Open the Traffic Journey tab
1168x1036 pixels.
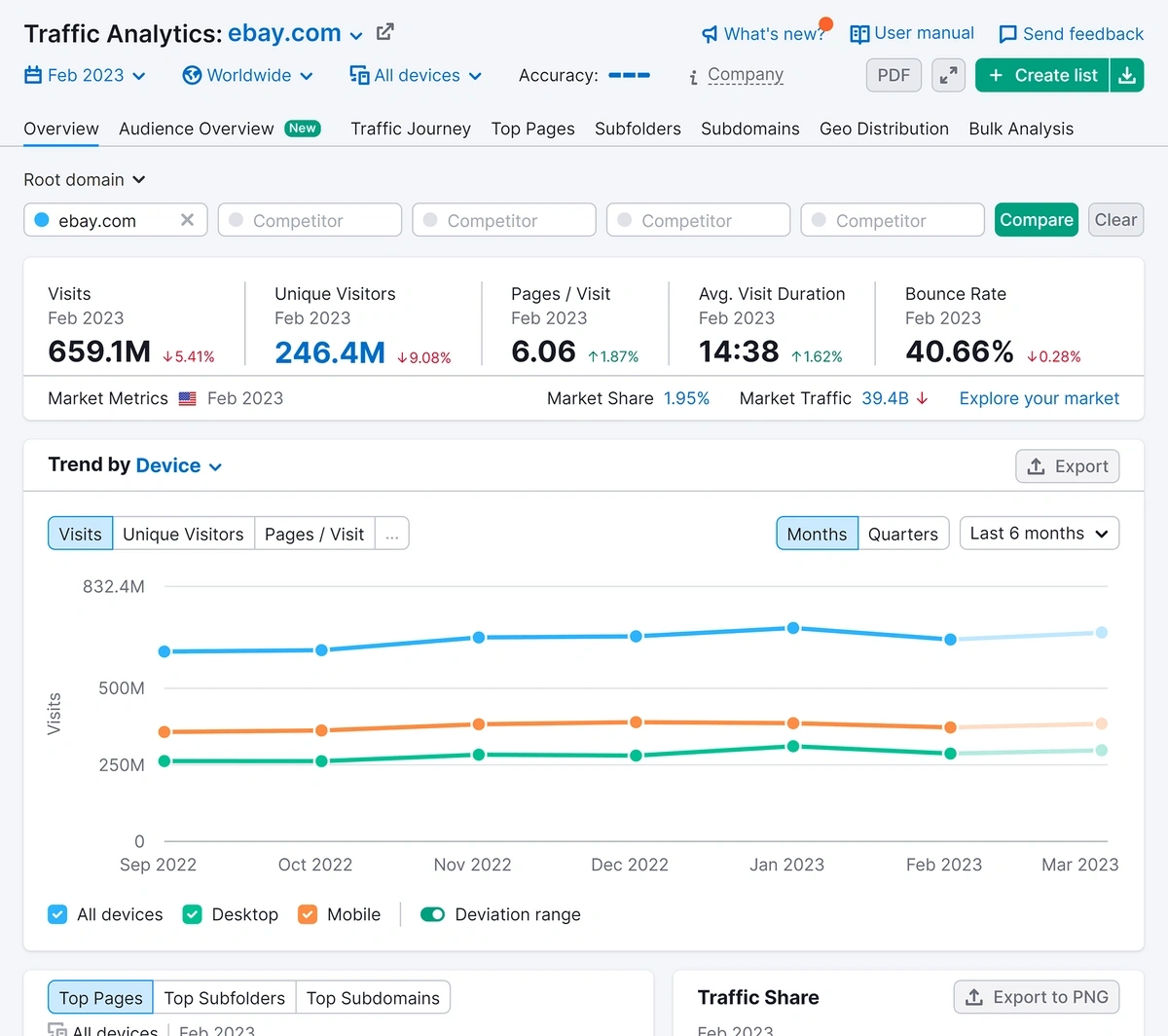pyautogui.click(x=411, y=129)
